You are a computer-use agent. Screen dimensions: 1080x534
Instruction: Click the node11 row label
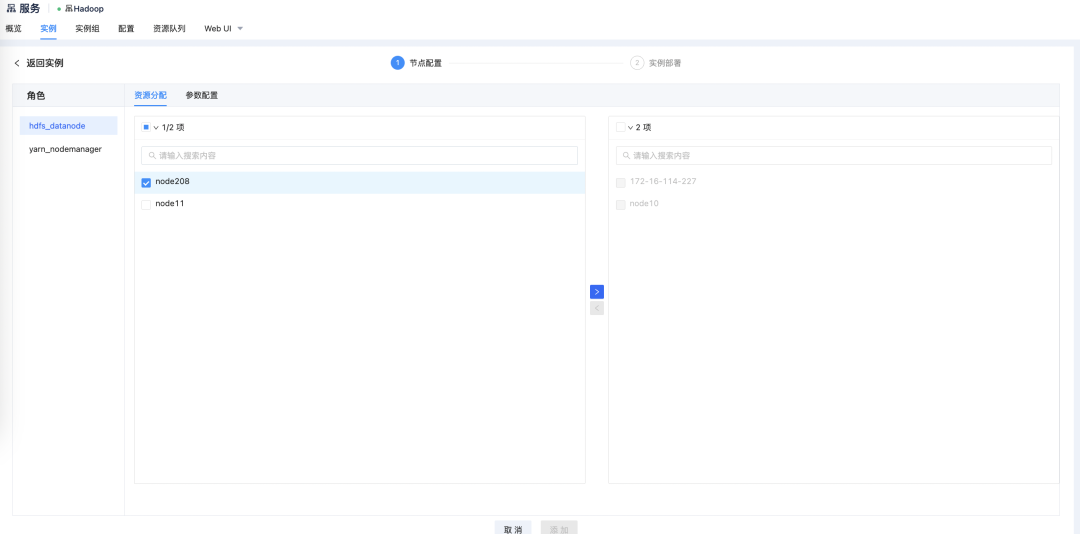169,204
